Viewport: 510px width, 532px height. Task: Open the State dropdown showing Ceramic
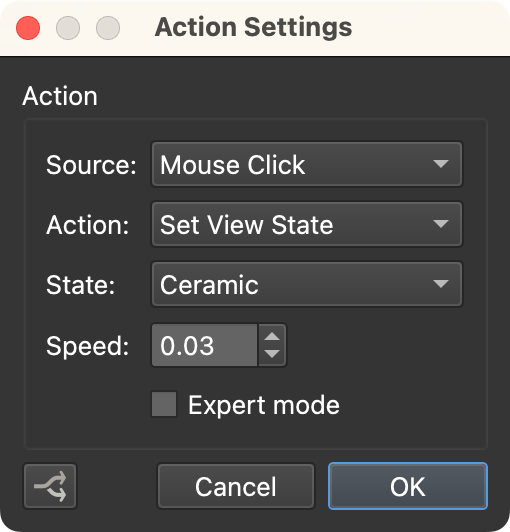(x=307, y=284)
